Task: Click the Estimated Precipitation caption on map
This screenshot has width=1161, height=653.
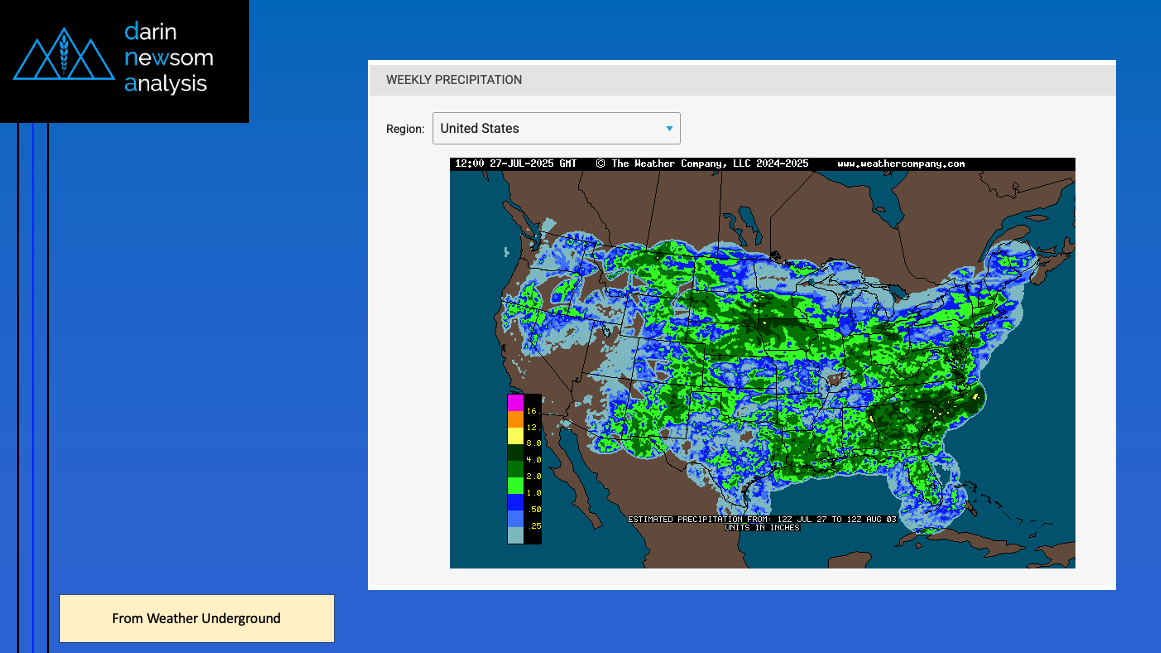Action: coord(762,520)
